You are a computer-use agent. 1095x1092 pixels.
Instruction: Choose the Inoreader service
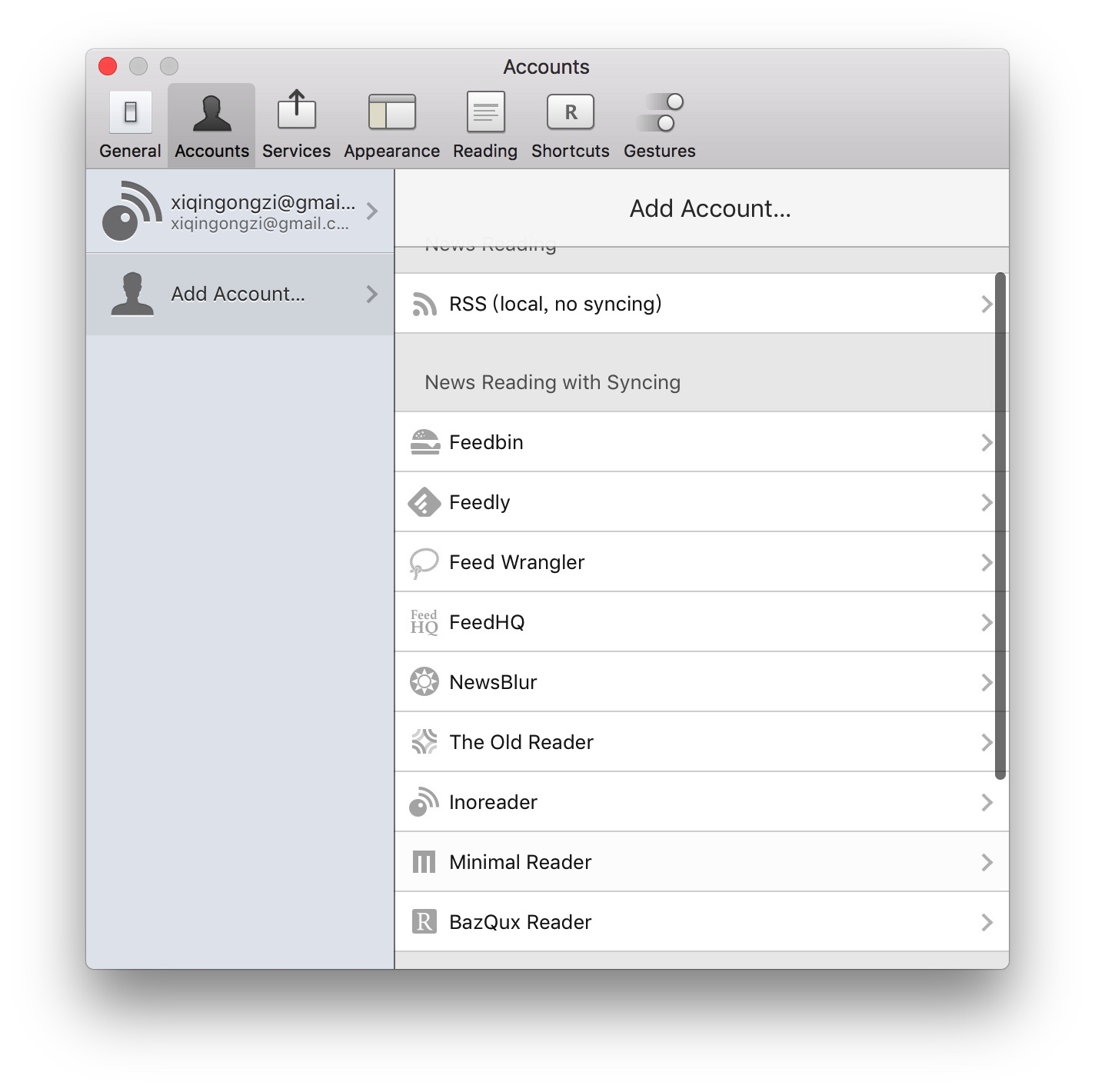coord(701,802)
